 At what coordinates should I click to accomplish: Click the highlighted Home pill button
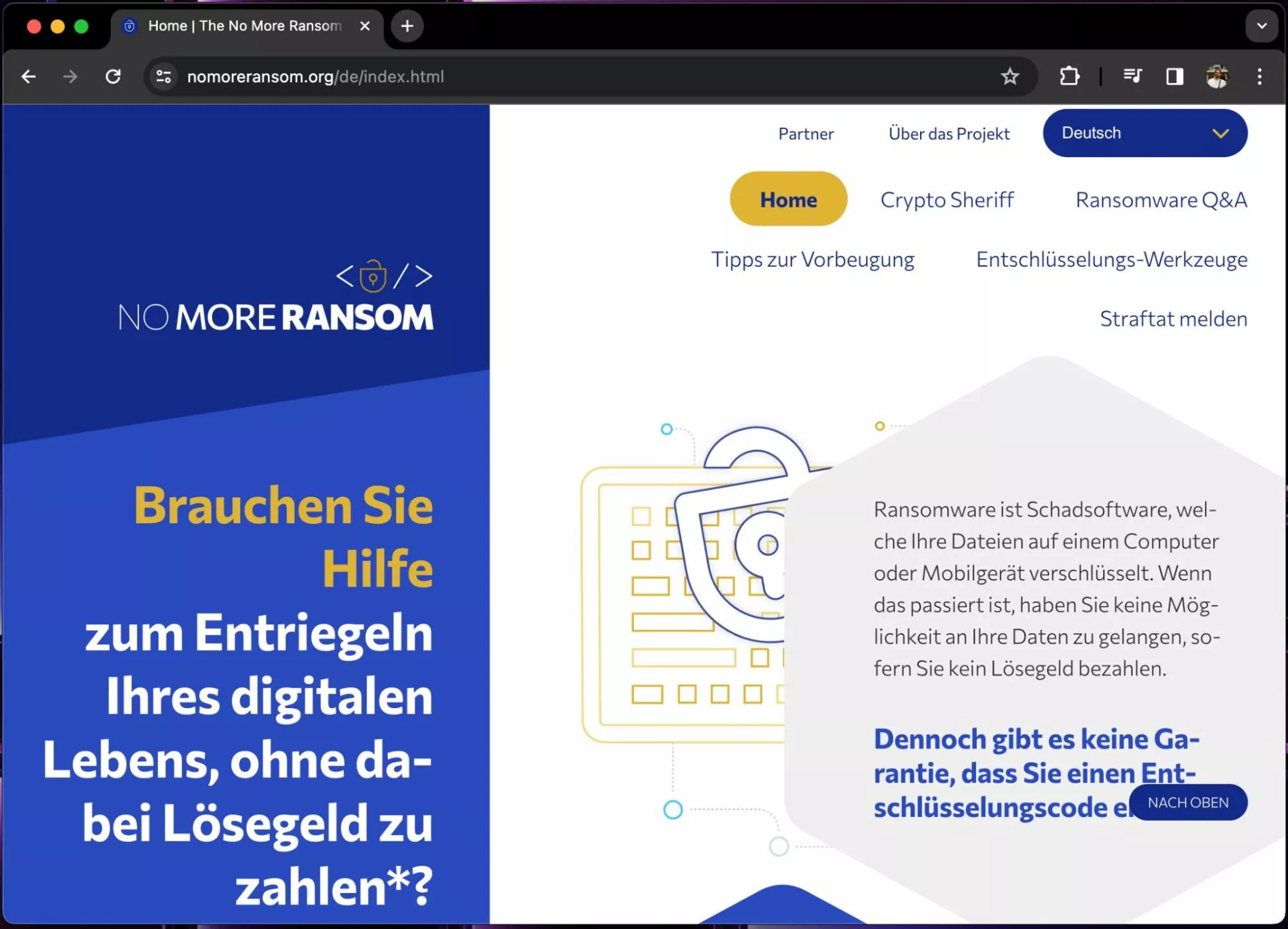[x=787, y=200]
